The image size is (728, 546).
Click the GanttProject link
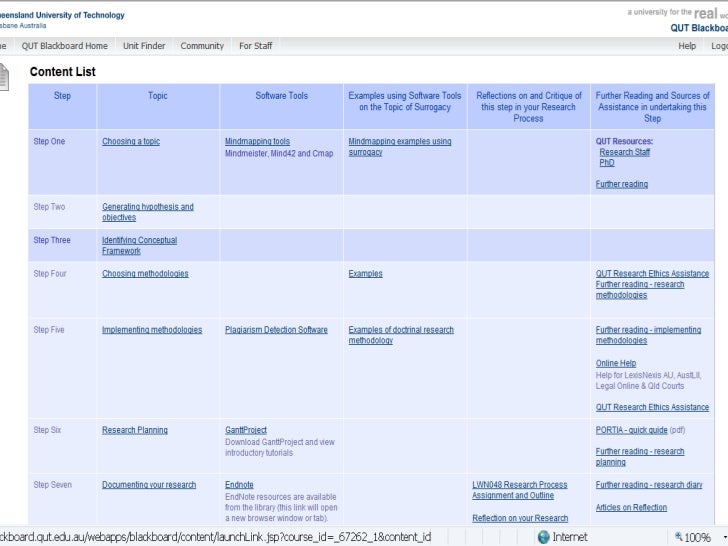pos(246,430)
